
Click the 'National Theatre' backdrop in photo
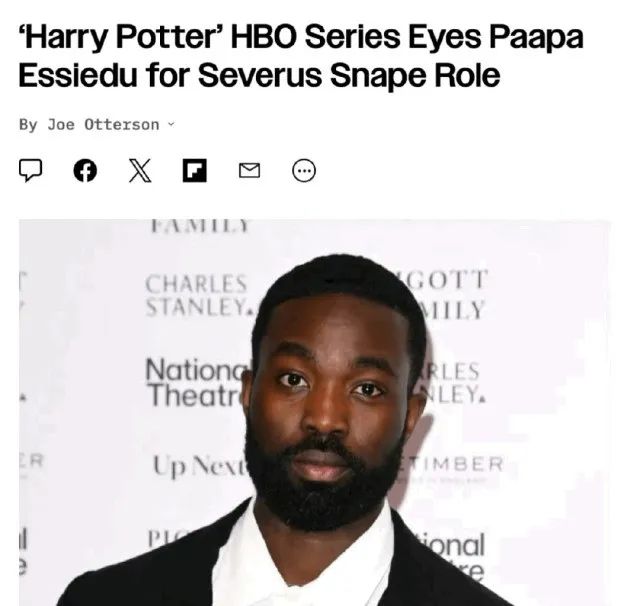(198, 382)
